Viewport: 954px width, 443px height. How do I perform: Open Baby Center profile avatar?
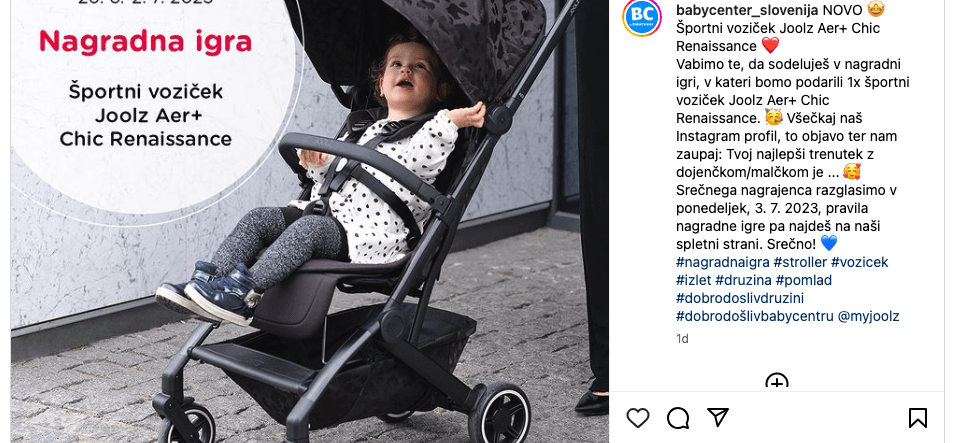[x=641, y=18]
